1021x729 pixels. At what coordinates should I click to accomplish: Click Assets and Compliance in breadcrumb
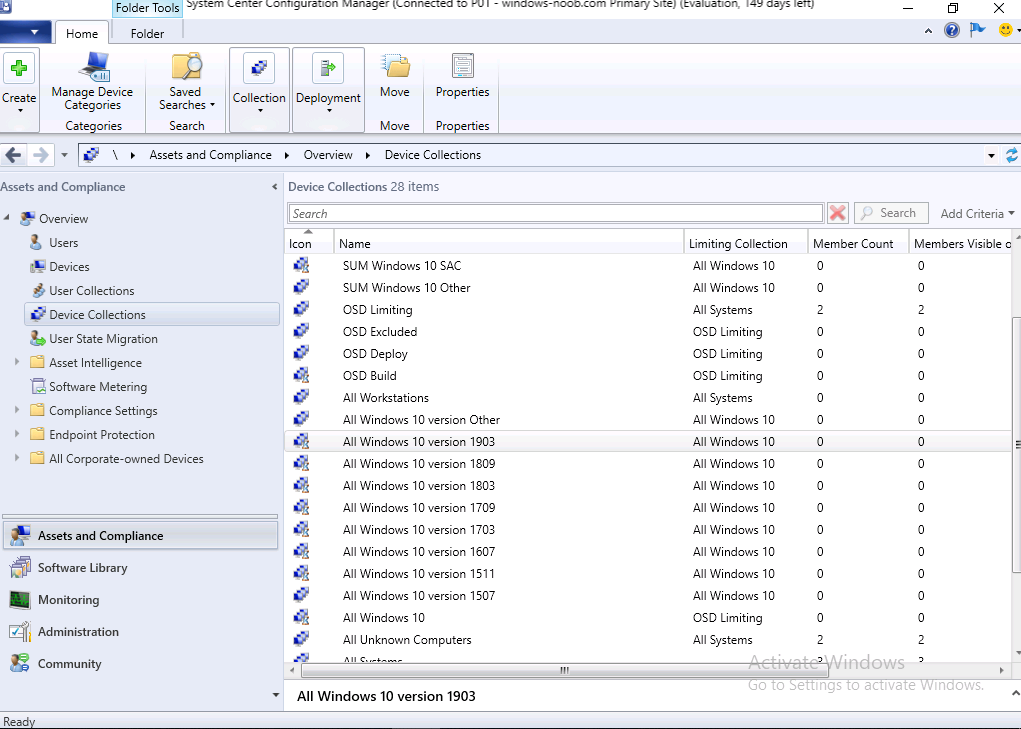[x=210, y=155]
